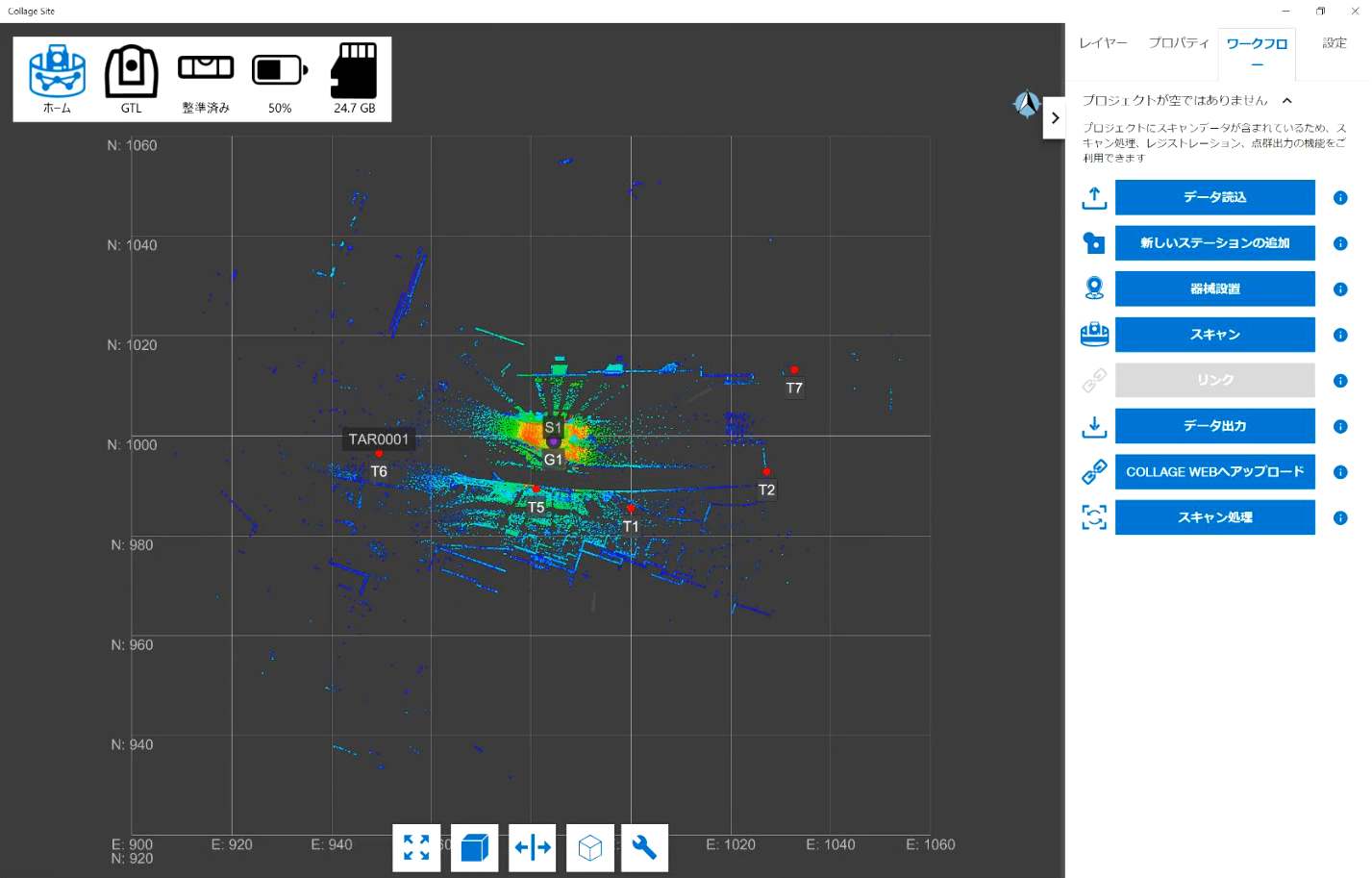Click the データ出力 button
This screenshot has width=1372, height=878.
pyautogui.click(x=1214, y=426)
